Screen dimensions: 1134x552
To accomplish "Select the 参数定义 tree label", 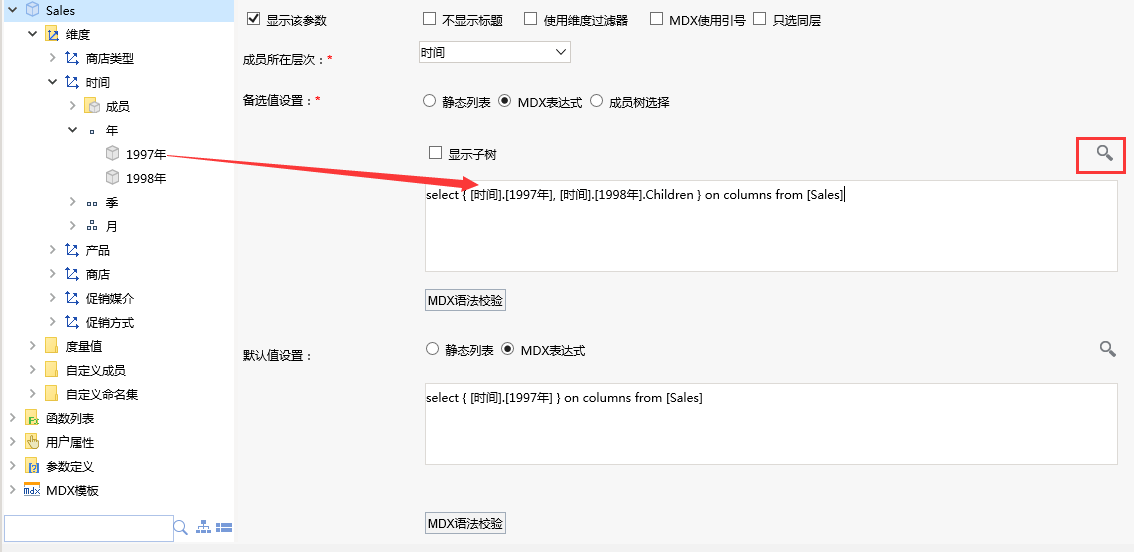I will click(70, 467).
